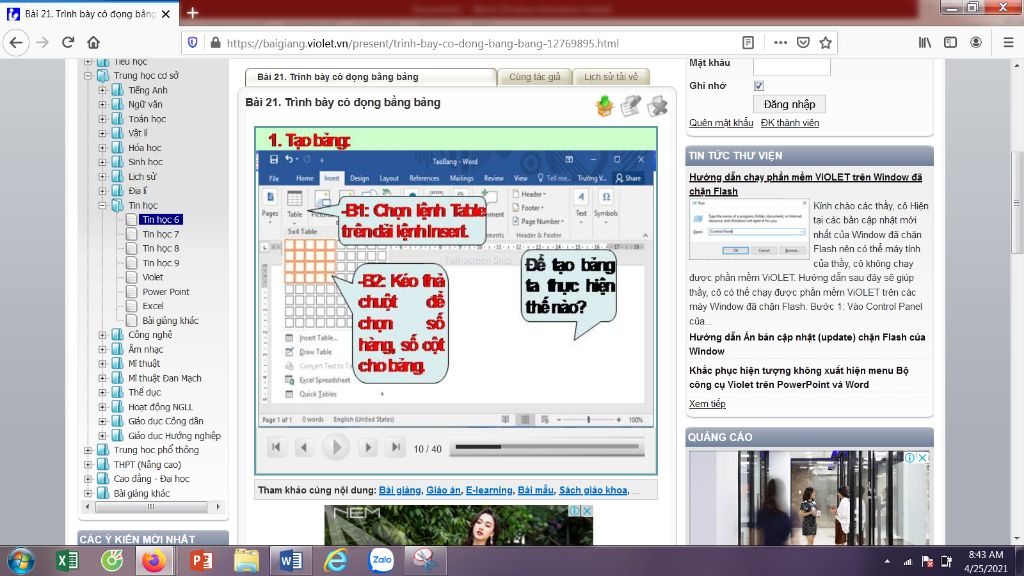The image size is (1024, 576).
Task: Select Tin học 7 in tree
Action: (161, 234)
